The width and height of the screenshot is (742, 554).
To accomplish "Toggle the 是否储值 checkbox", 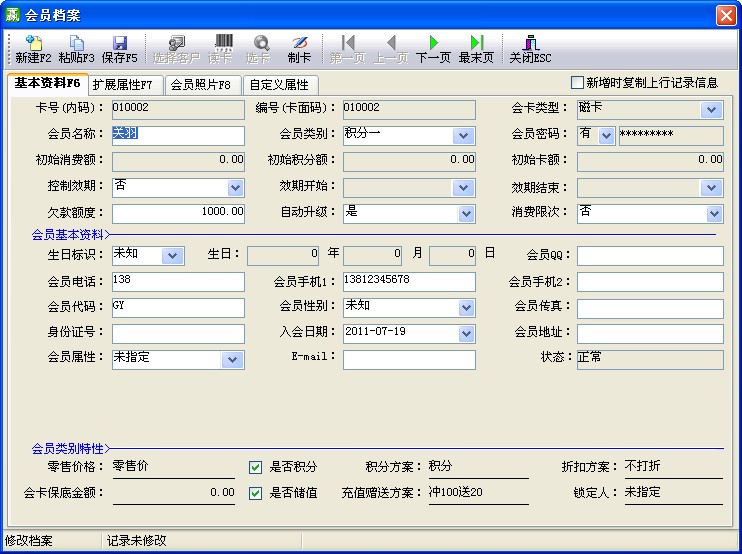I will [x=256, y=493].
